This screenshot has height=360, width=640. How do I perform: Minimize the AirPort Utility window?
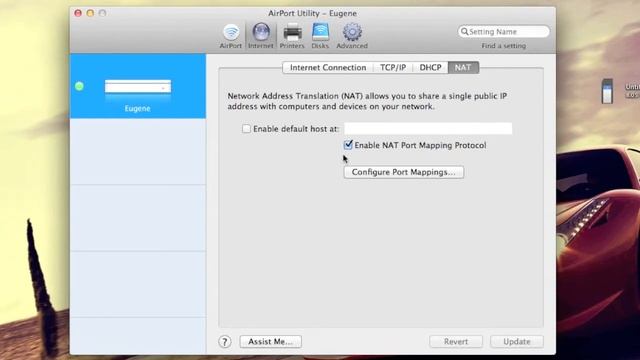90,13
